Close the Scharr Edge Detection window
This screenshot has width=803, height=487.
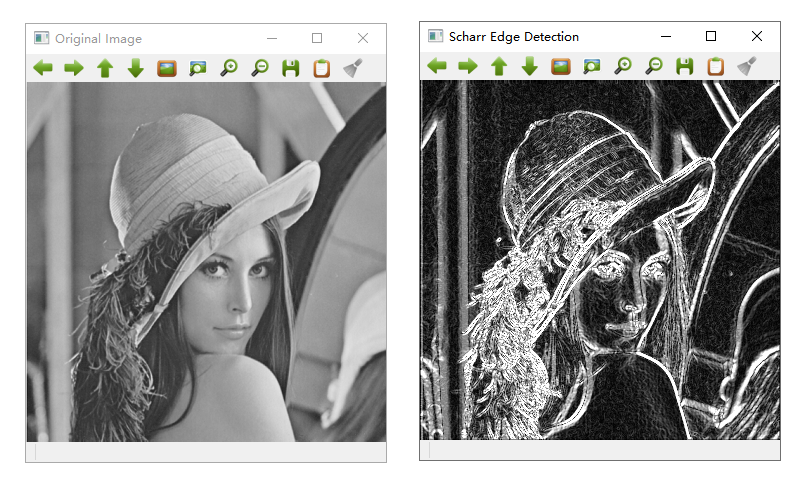(757, 36)
